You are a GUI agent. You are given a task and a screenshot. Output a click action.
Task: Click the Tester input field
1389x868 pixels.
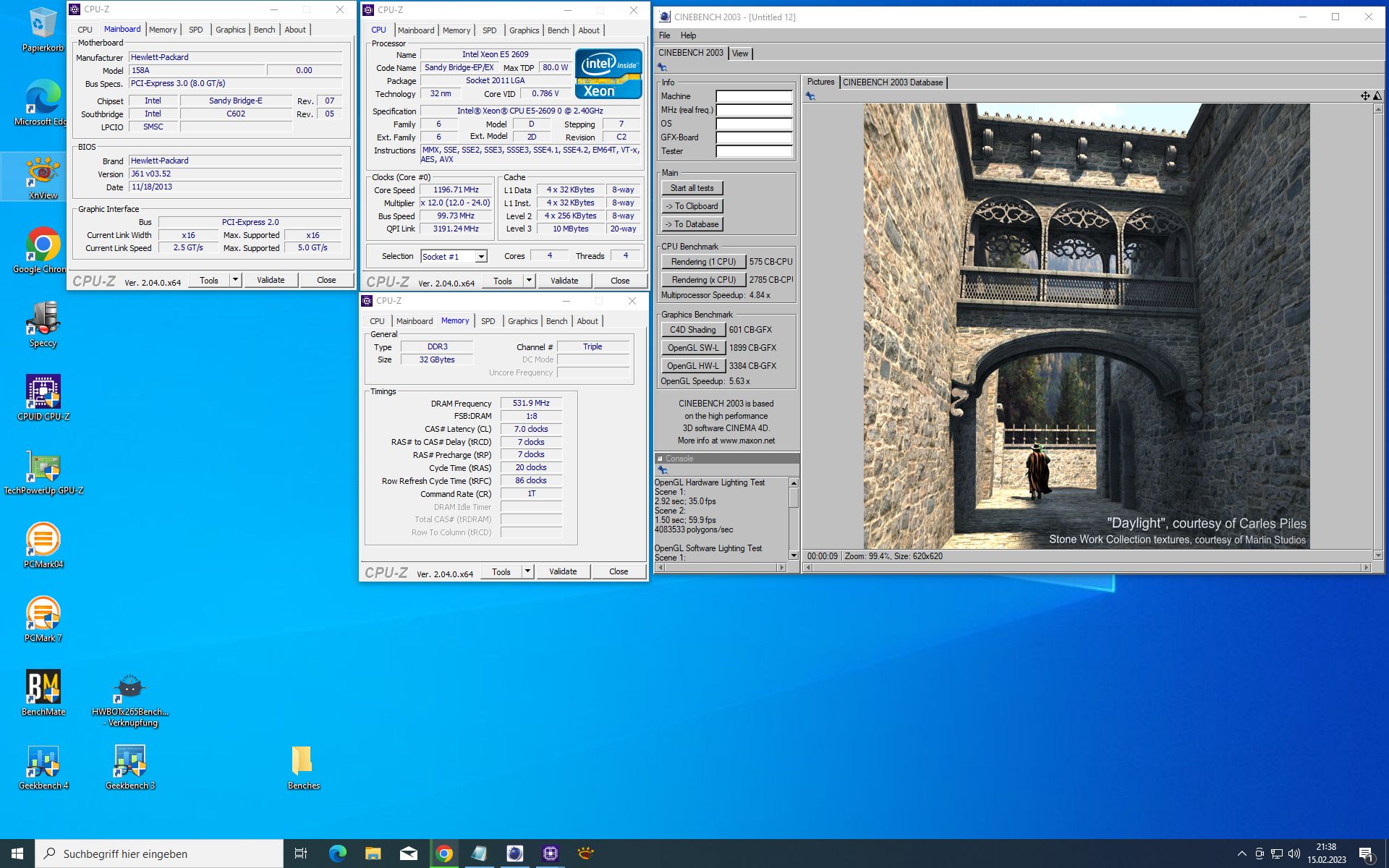pos(754,151)
